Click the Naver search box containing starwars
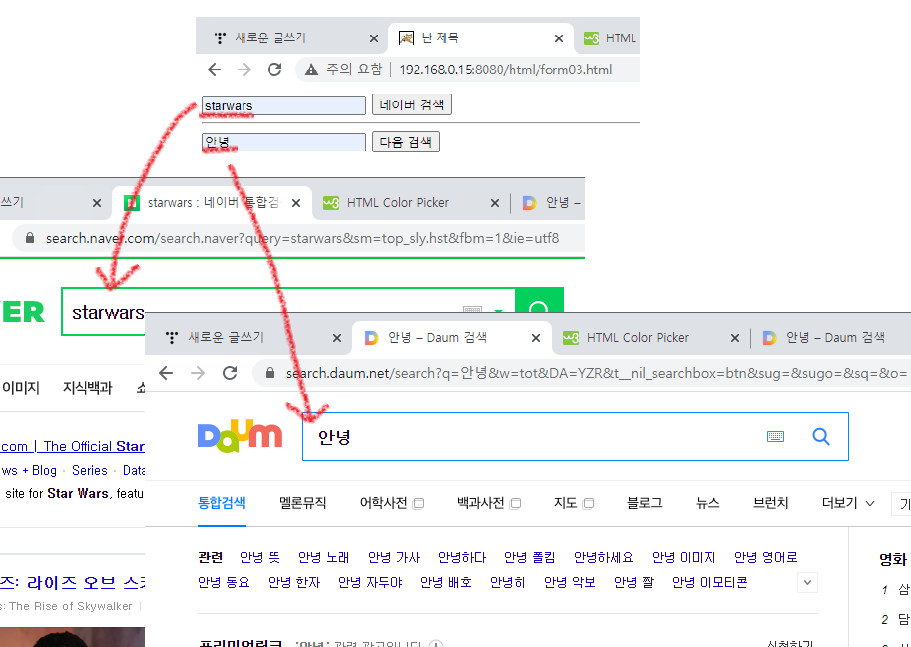Screen dimensions: 911x647 click(x=288, y=312)
